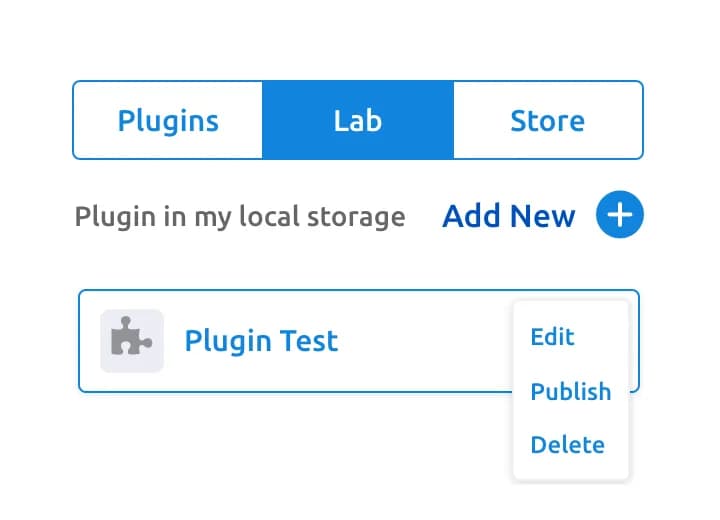Open the Store tab

(548, 120)
